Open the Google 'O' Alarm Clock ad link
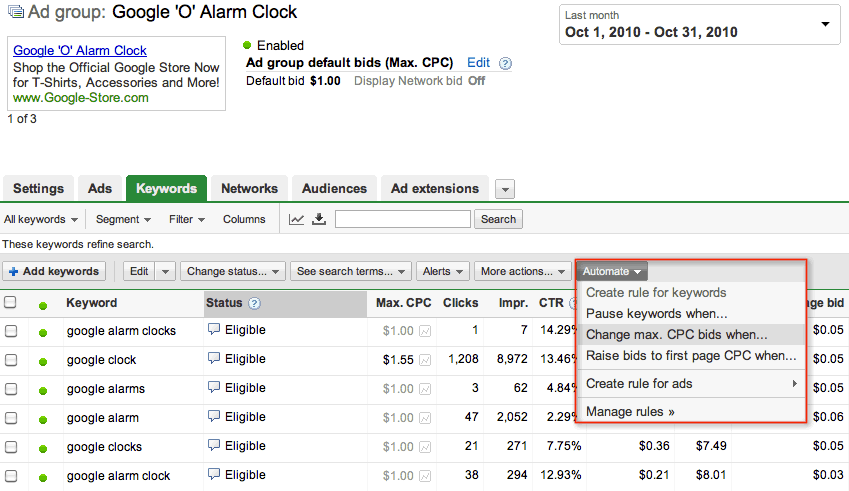The width and height of the screenshot is (849, 491). (x=80, y=50)
